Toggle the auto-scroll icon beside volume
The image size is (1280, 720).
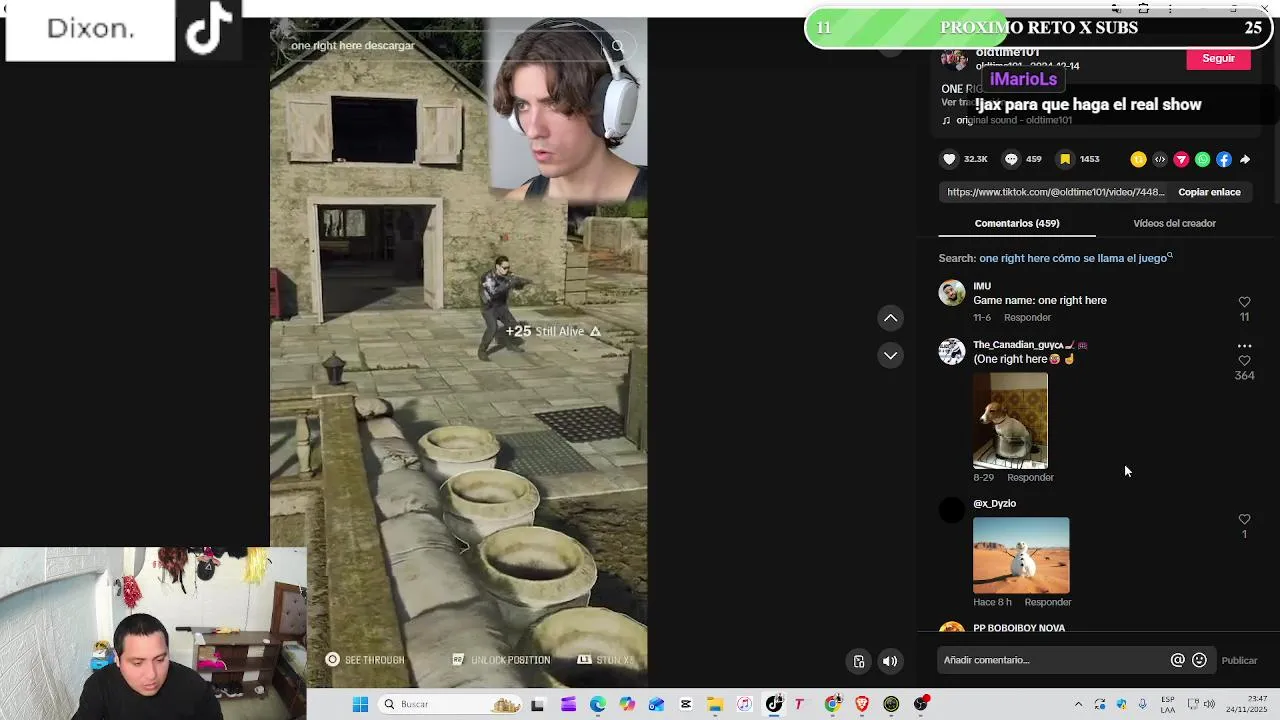859,661
